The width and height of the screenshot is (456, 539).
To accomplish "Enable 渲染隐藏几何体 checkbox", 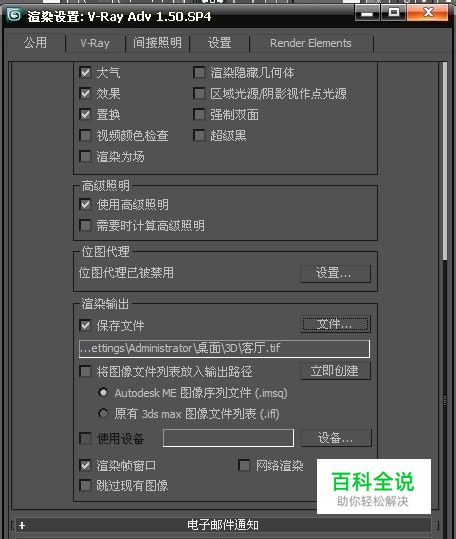I will pos(199,73).
